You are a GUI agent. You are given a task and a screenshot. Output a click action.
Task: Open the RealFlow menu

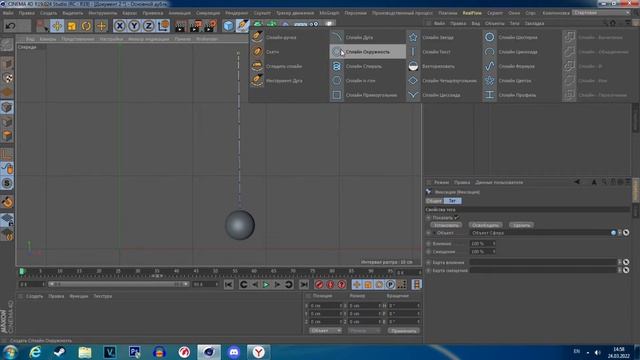(472, 13)
